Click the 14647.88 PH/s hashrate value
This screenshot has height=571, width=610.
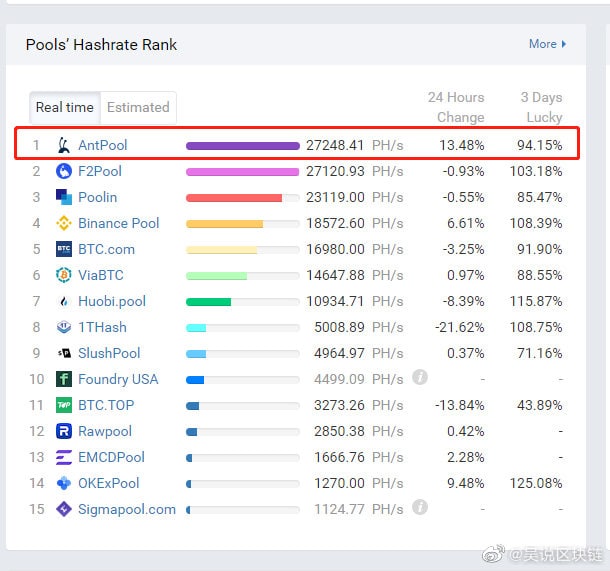coord(355,275)
